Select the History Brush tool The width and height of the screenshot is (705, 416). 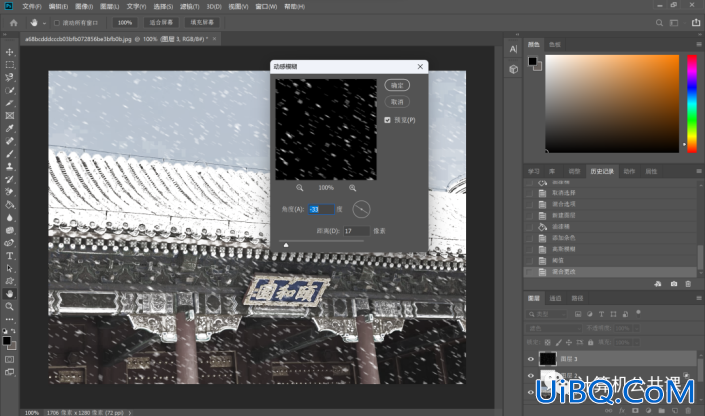click(9, 179)
